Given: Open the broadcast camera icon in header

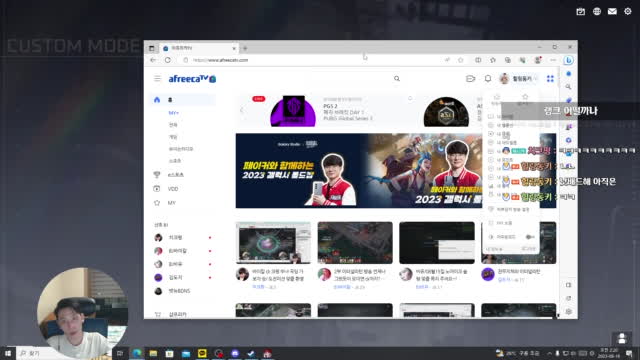Looking at the screenshot, I should (x=470, y=78).
